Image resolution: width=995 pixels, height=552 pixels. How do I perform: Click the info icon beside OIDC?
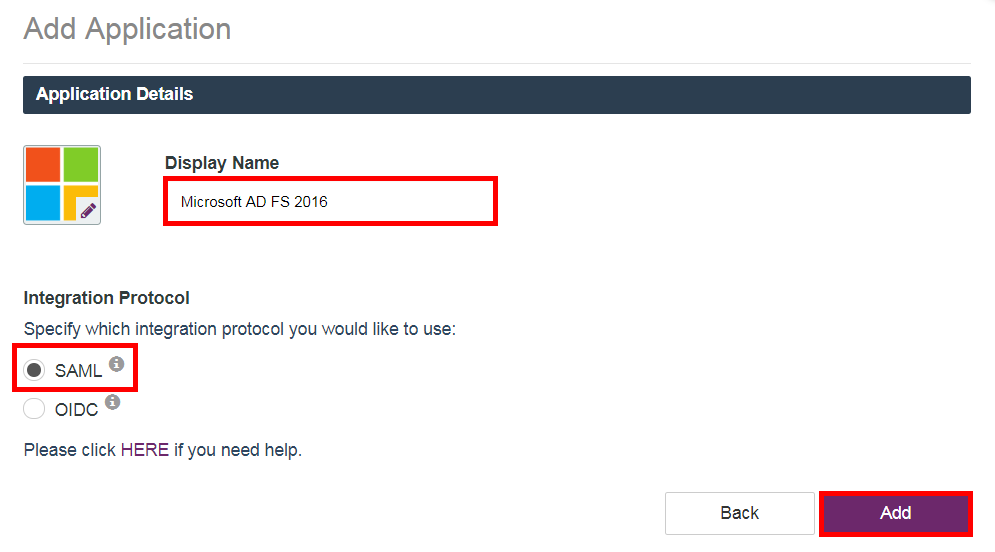coord(112,402)
